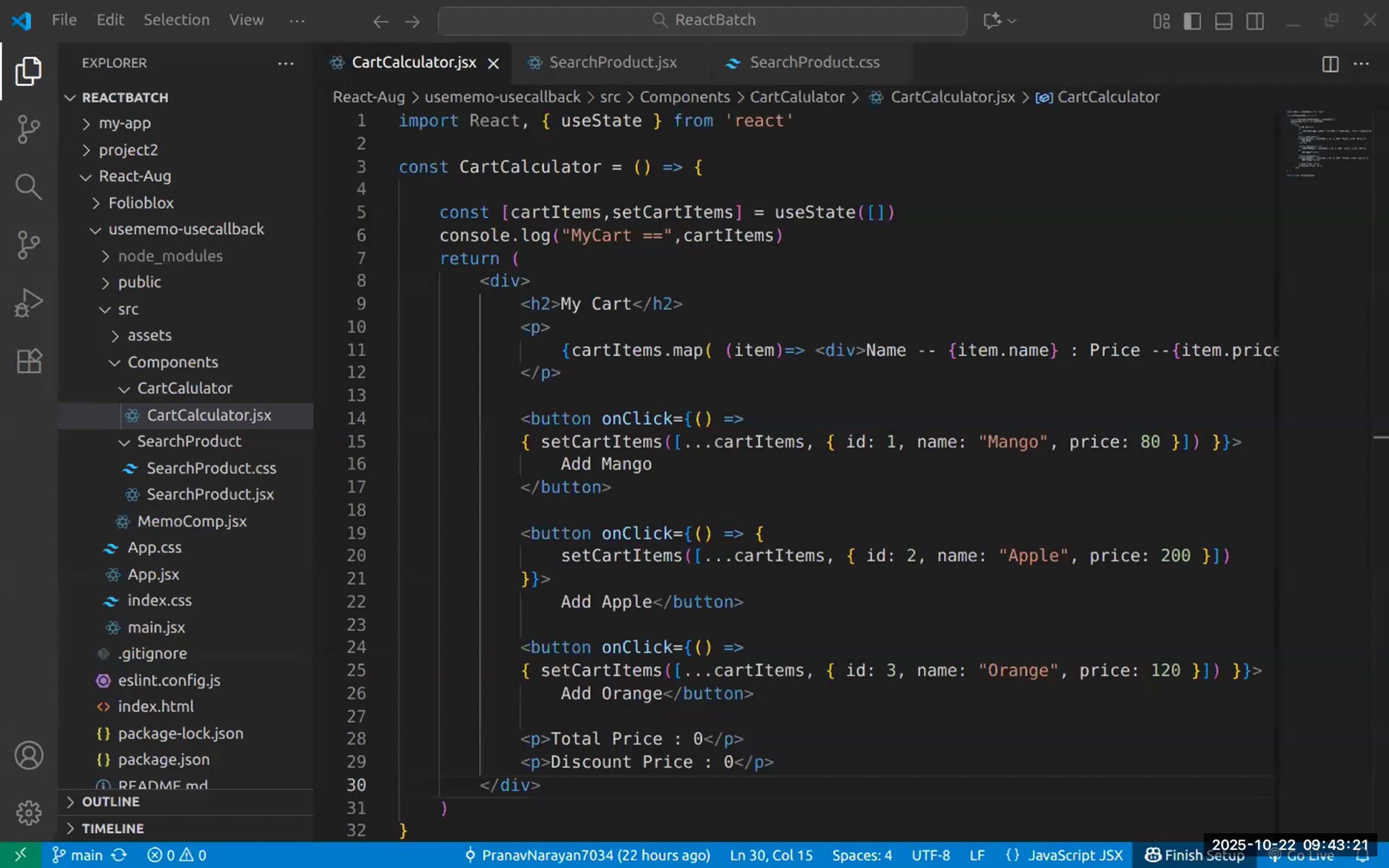The image size is (1389, 868).
Task: Click the Finish Setup status item
Action: [x=1195, y=855]
